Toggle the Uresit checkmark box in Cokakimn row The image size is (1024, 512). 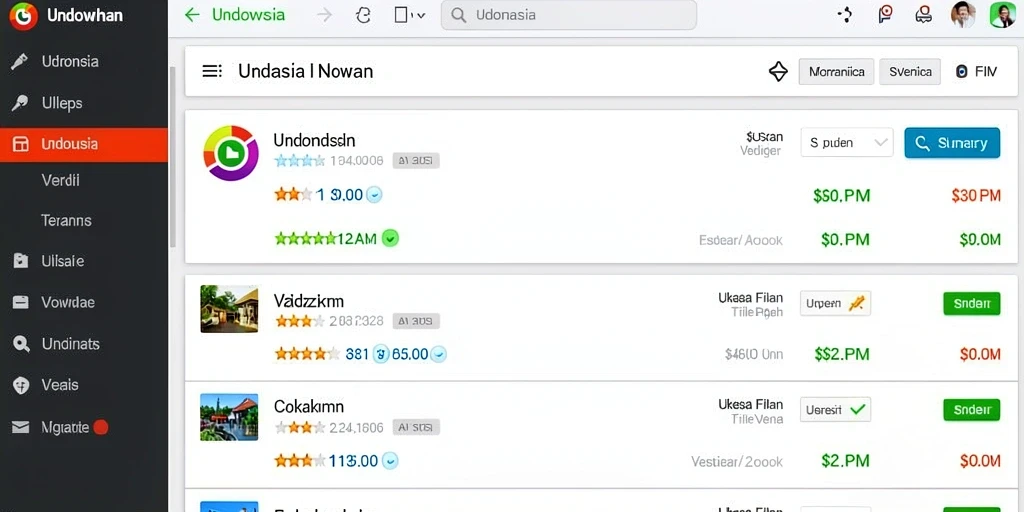click(x=835, y=410)
